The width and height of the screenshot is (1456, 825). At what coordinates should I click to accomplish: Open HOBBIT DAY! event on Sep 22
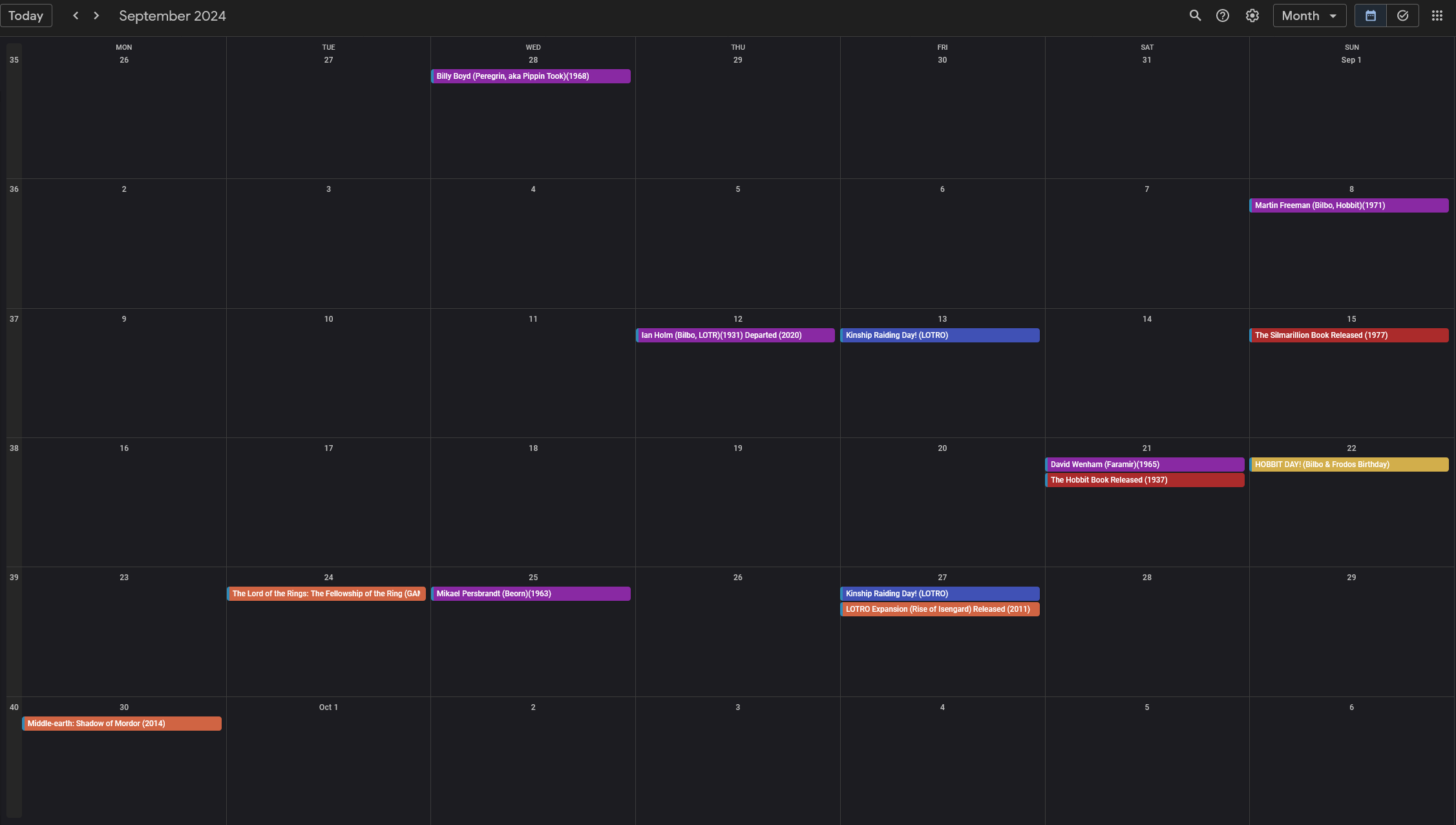[1349, 465]
